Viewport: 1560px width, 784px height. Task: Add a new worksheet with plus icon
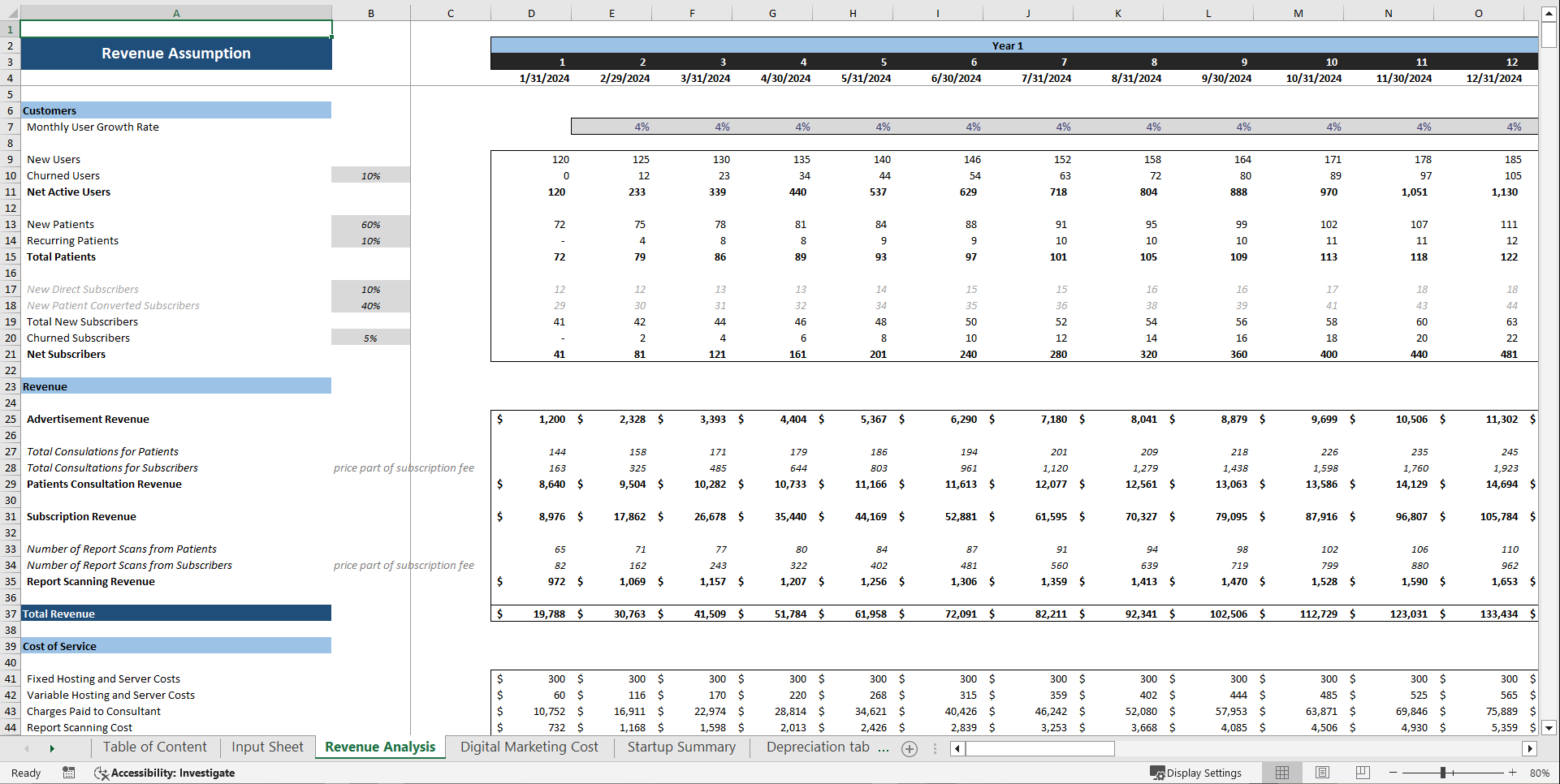[x=910, y=749]
